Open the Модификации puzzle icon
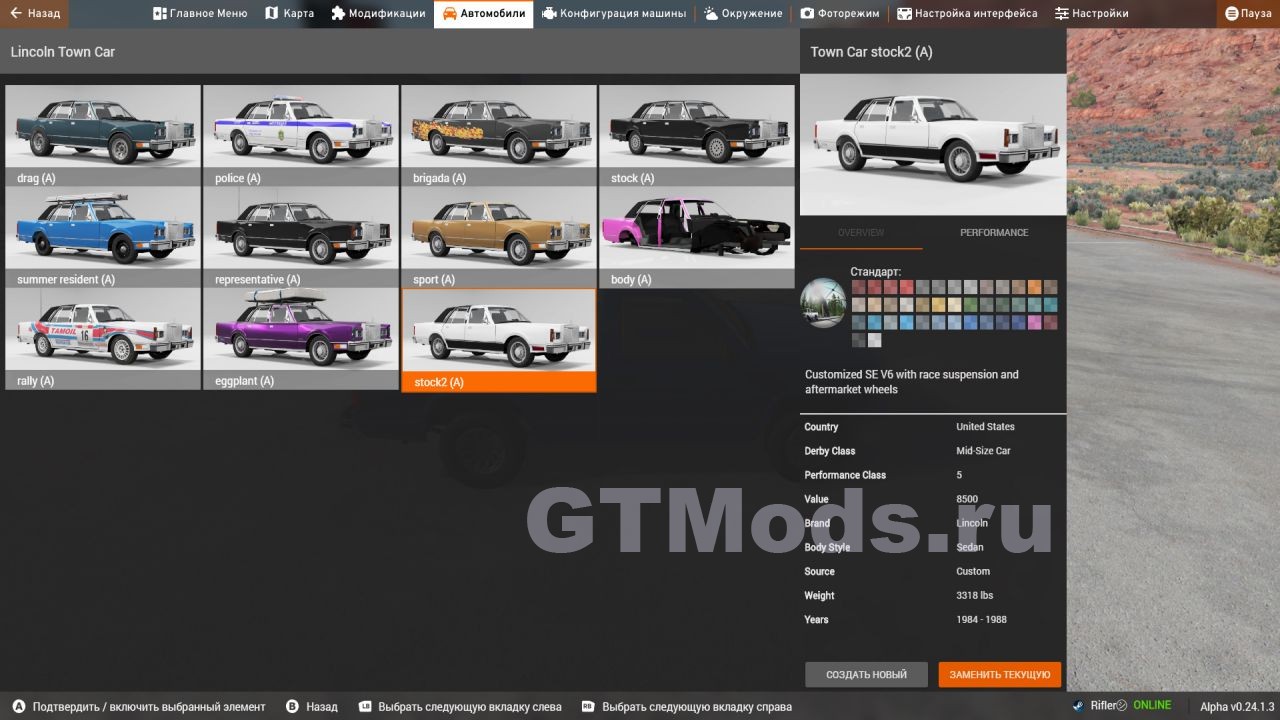This screenshot has width=1280, height=720. coord(338,13)
